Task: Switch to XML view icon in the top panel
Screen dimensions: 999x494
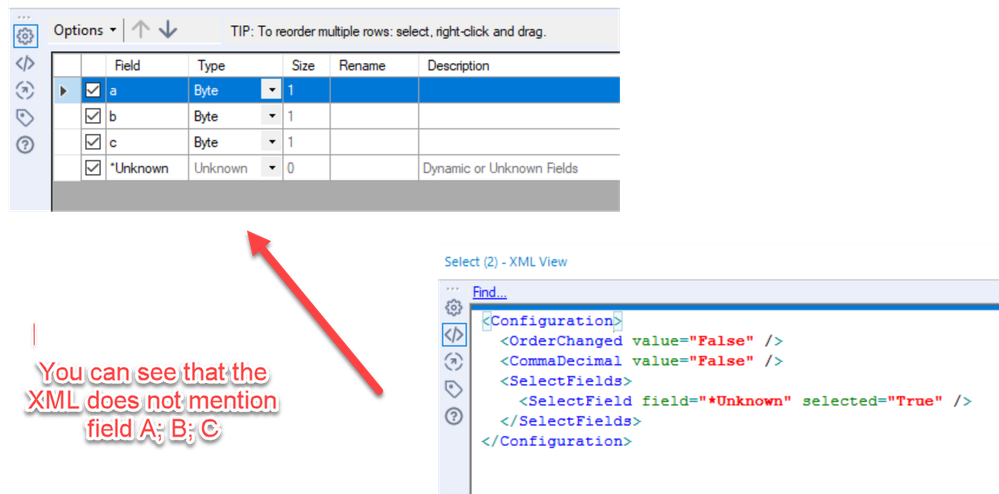Action: (25, 64)
